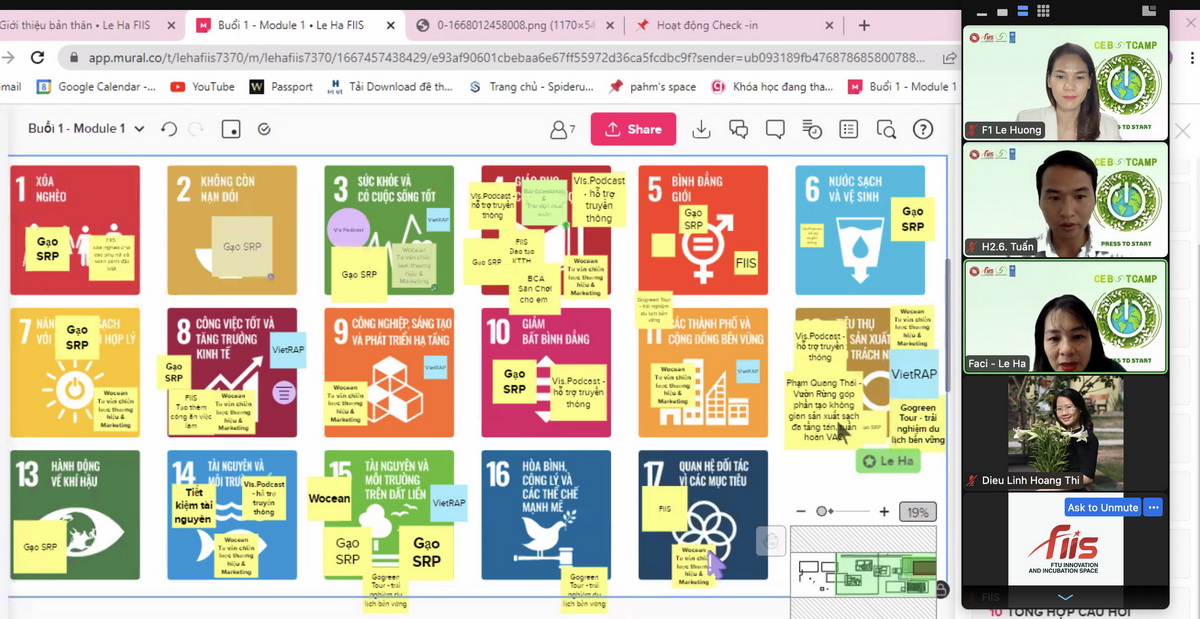Screen dimensions: 1200x619
Task: Click the green Le Ha collaborator cursor label
Action: click(x=888, y=461)
